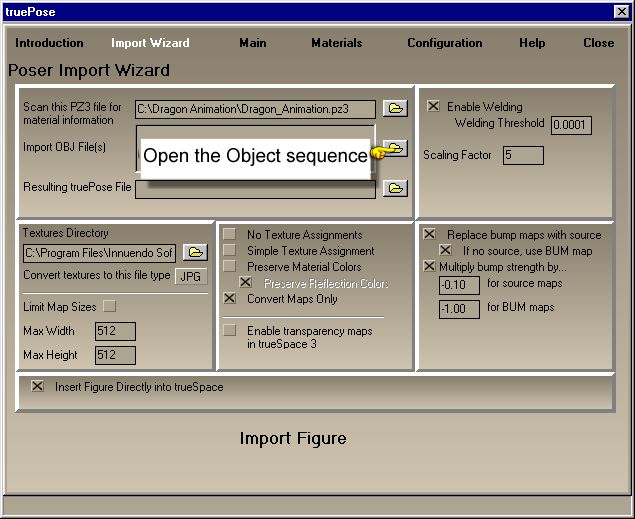The height and width of the screenshot is (519, 635).
Task: Open the Materials tab
Action: 336,43
